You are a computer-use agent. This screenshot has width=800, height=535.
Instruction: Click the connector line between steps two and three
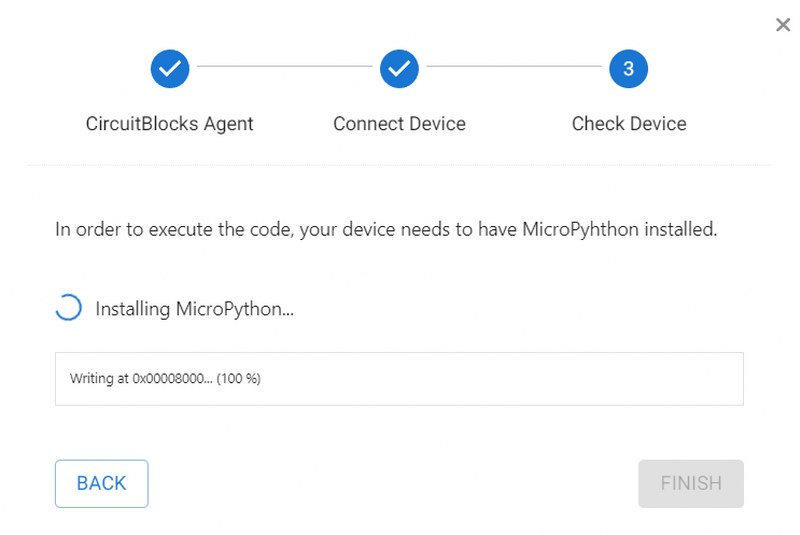point(514,66)
